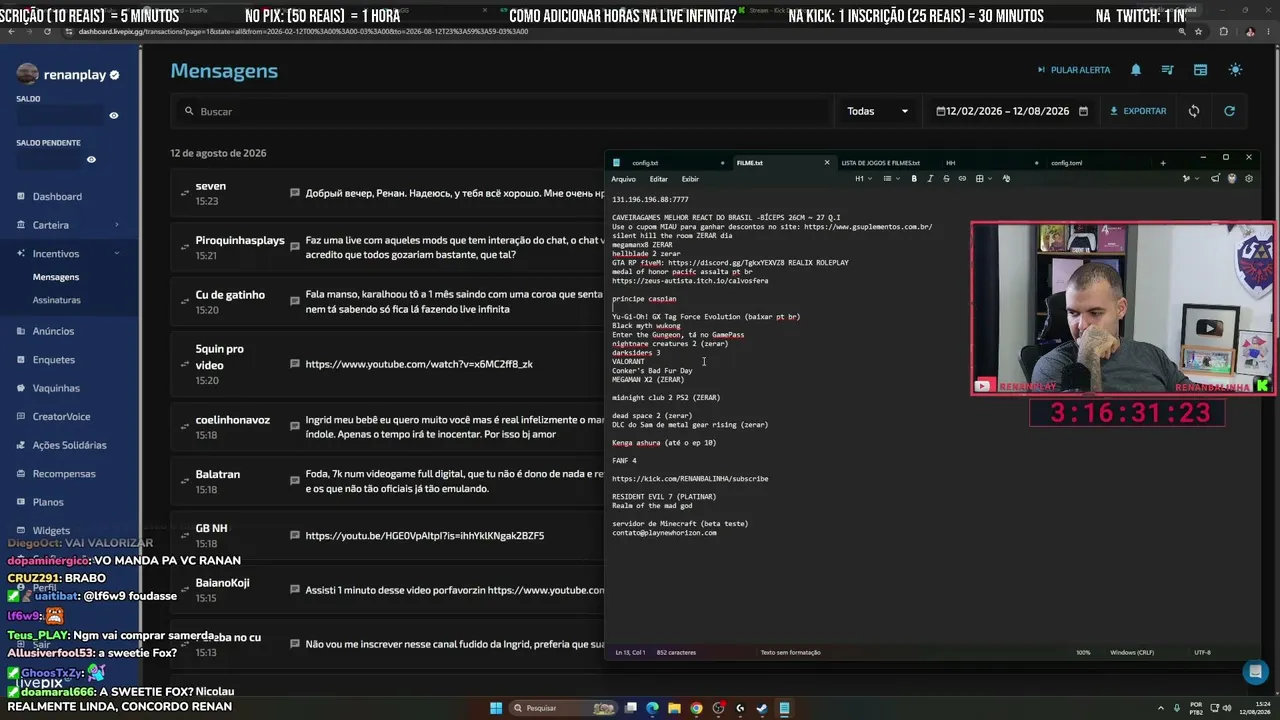Screen dimensions: 1280x720
Task: Insert a link using Notepad toolbar
Action: 962,179
